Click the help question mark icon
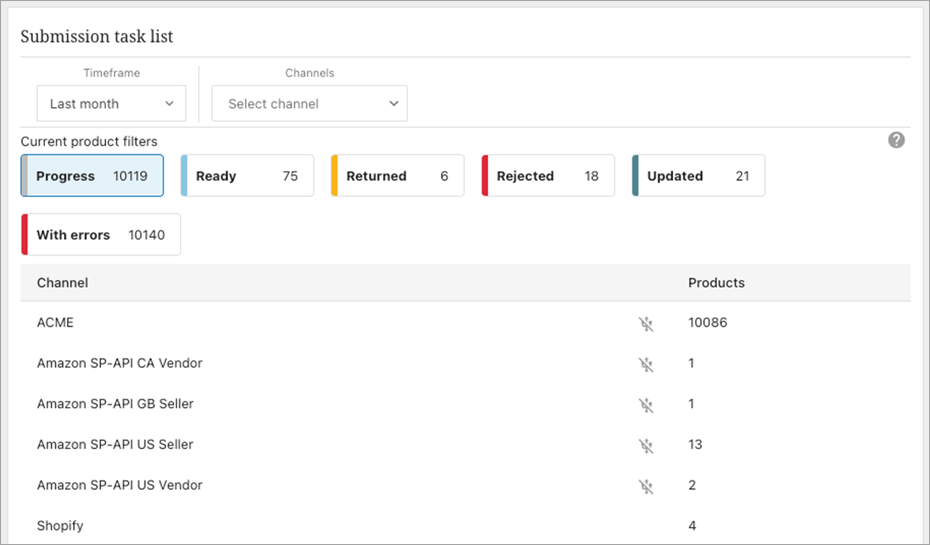 point(896,140)
